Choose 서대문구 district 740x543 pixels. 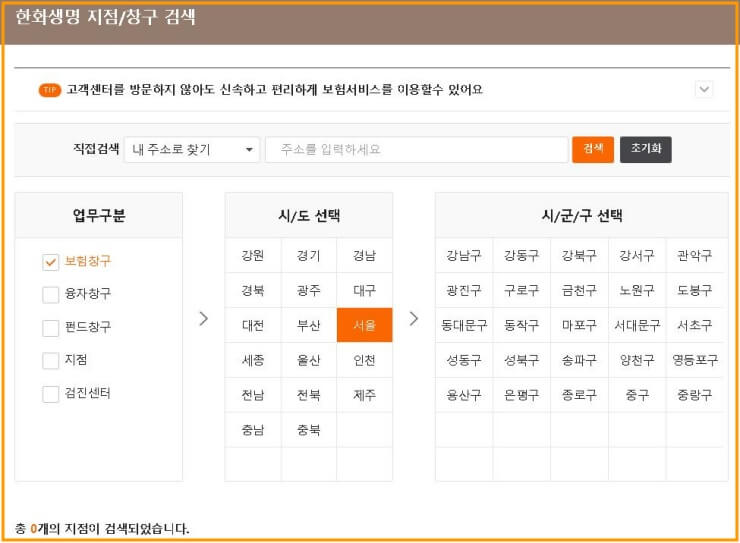[637, 325]
